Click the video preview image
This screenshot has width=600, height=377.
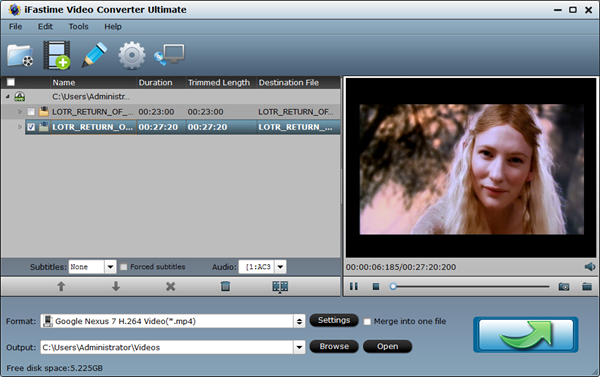click(x=471, y=169)
